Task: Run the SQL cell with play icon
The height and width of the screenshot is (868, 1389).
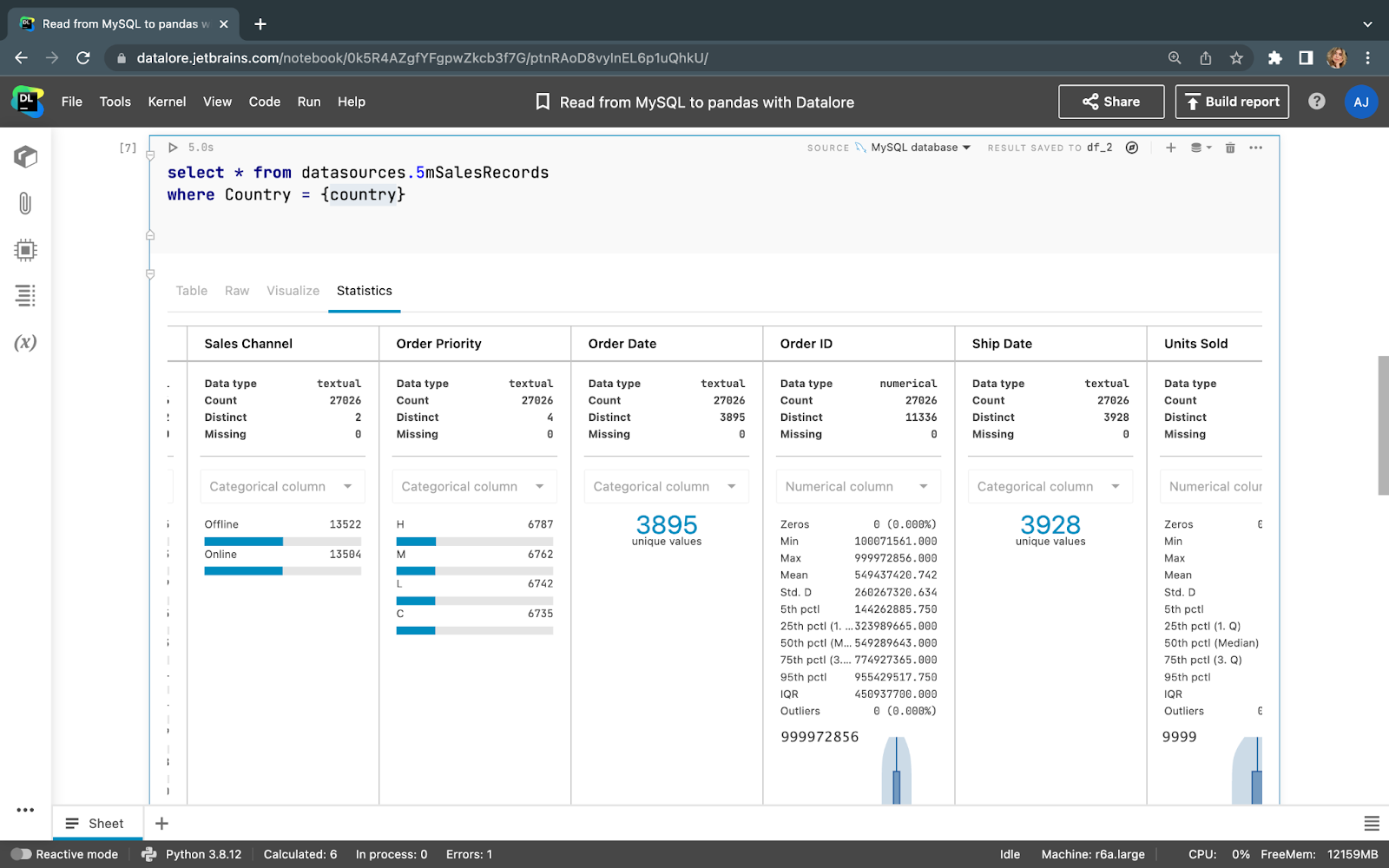Action: pyautogui.click(x=173, y=148)
